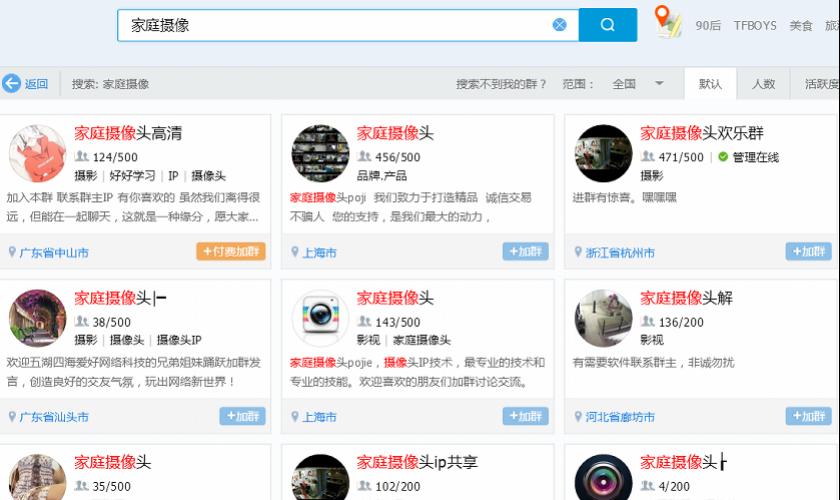The width and height of the screenshot is (840, 500).
Task: Click description 进群有惊喜。嘿嘿嘿
Action: coord(625,197)
